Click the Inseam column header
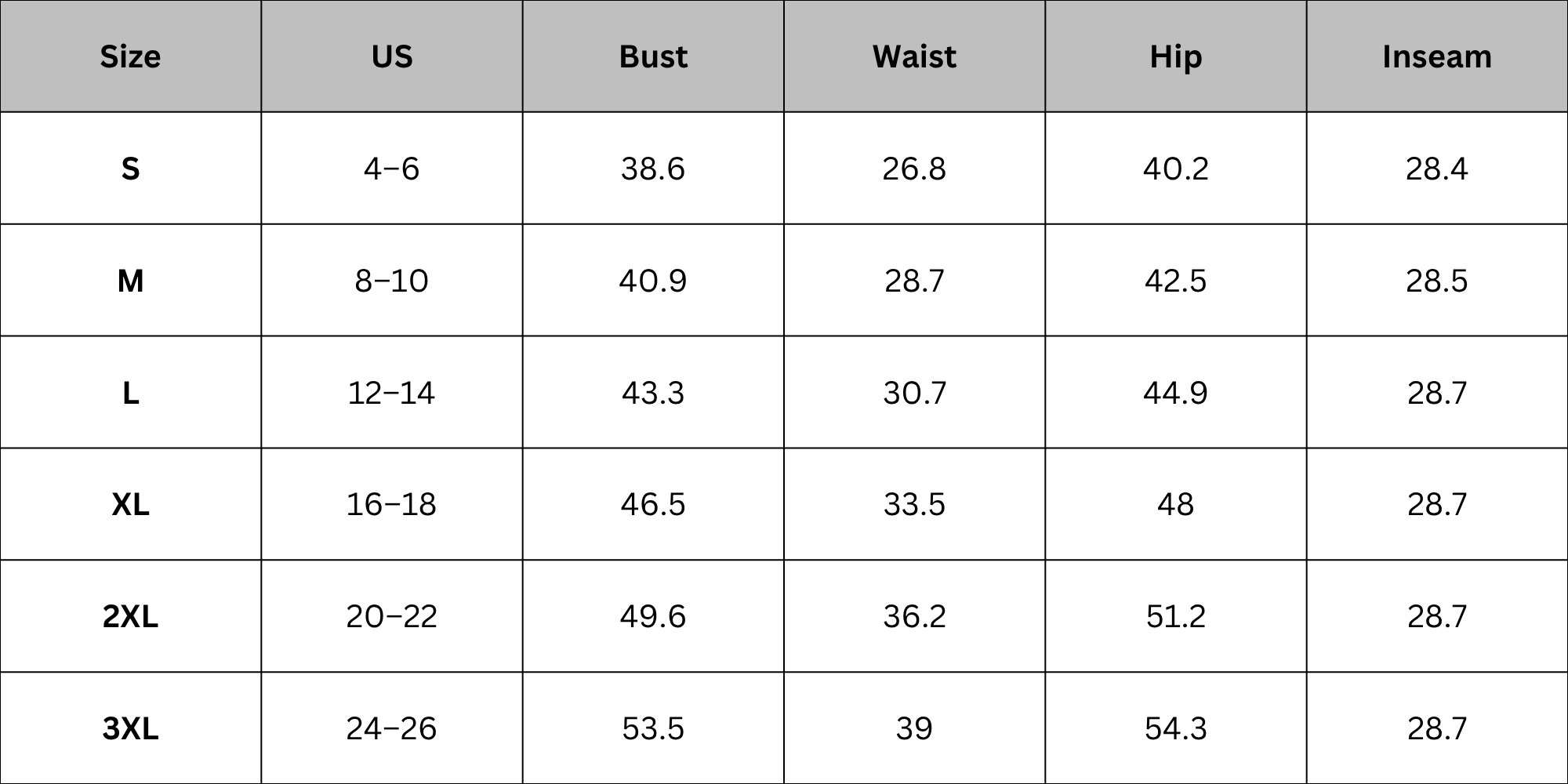1568x784 pixels. (1437, 56)
